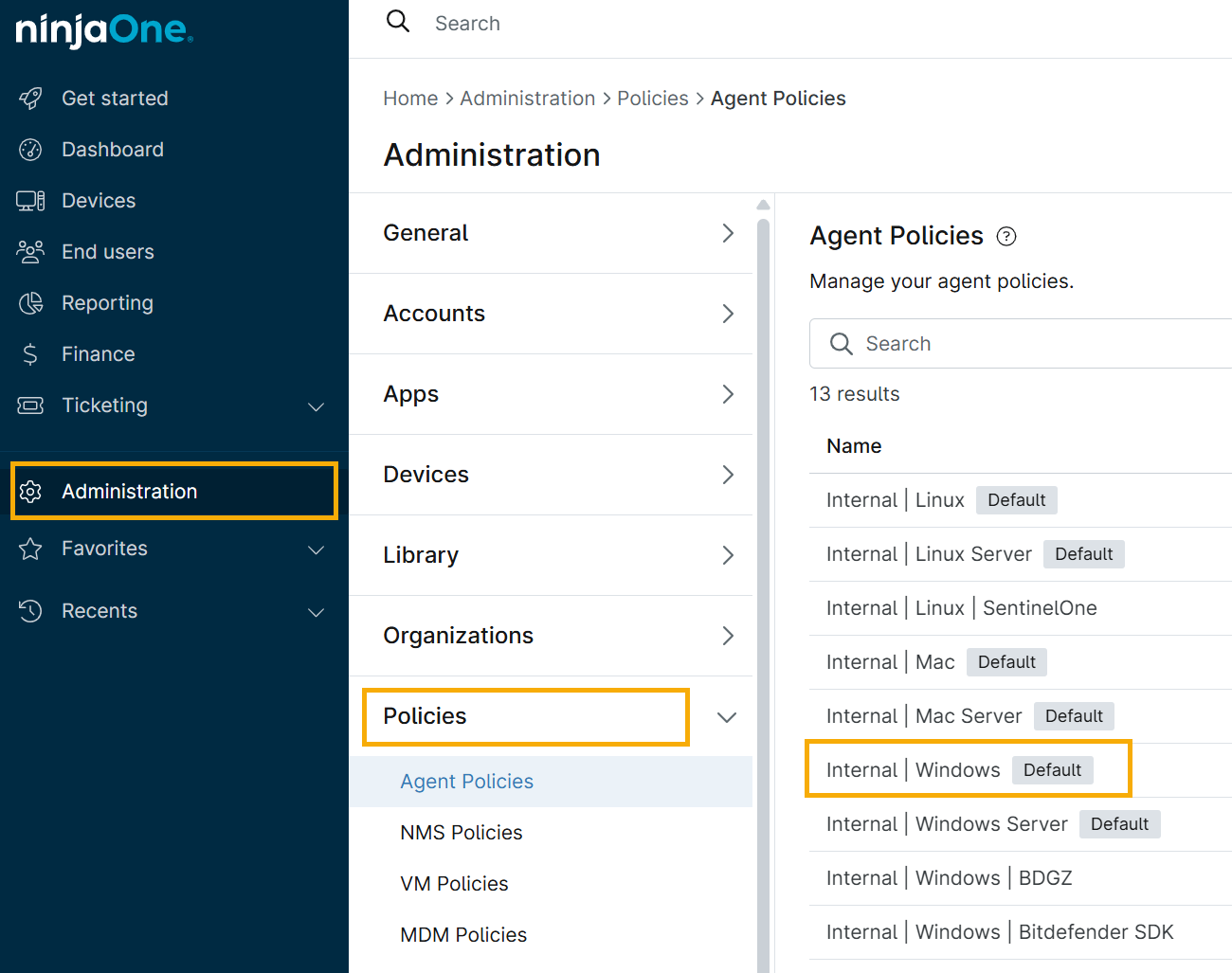Open Reporting via the pie chart icon

coord(30,303)
